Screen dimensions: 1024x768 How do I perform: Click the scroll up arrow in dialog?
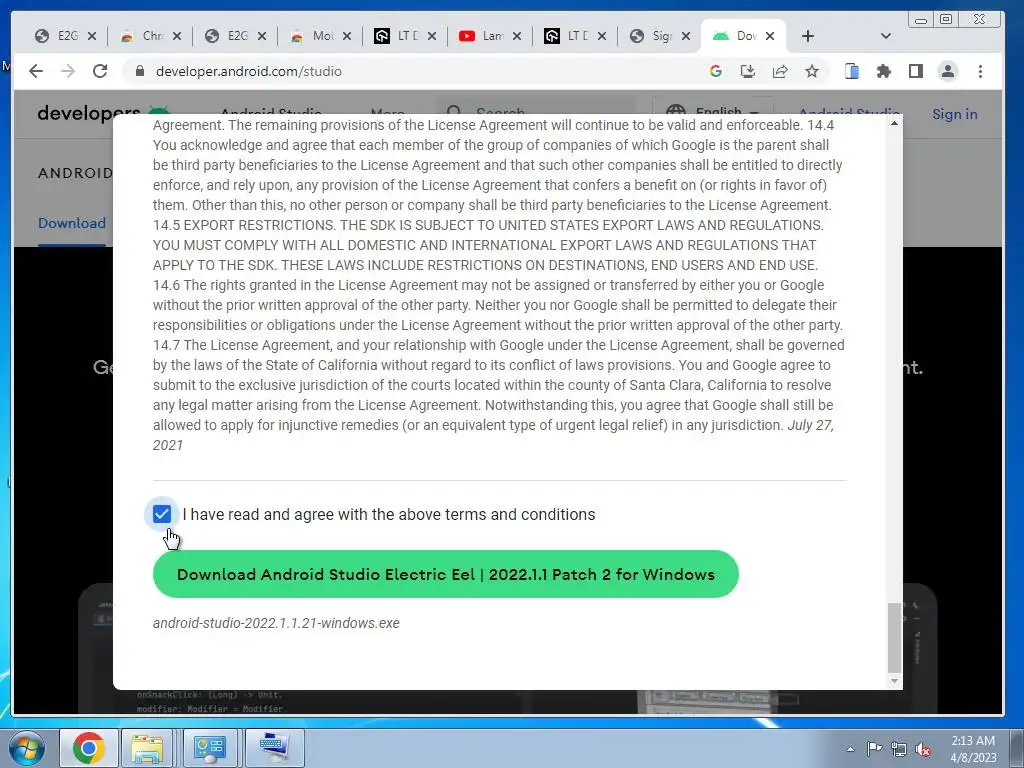(894, 123)
